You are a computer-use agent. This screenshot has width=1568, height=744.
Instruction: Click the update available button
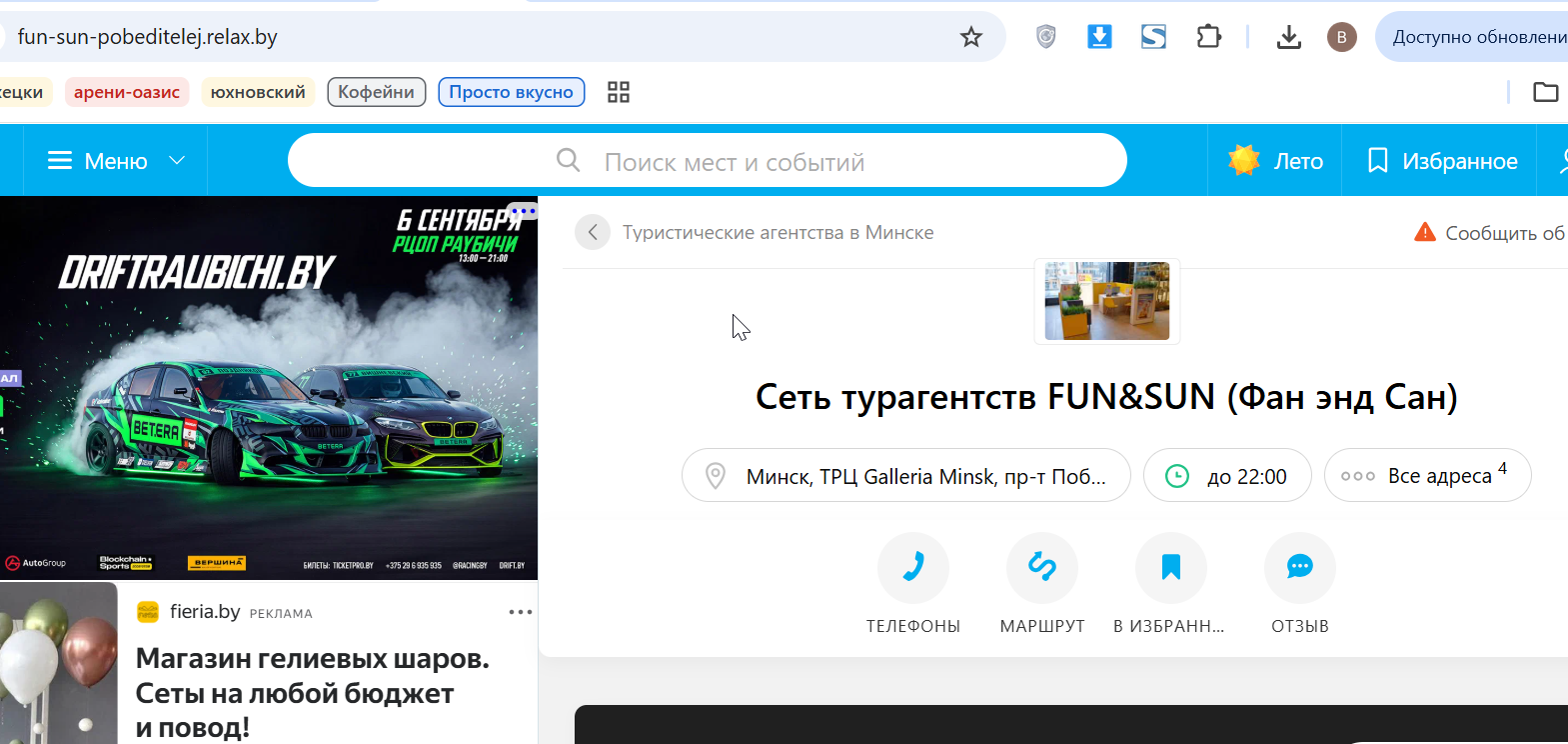pyautogui.click(x=1472, y=37)
